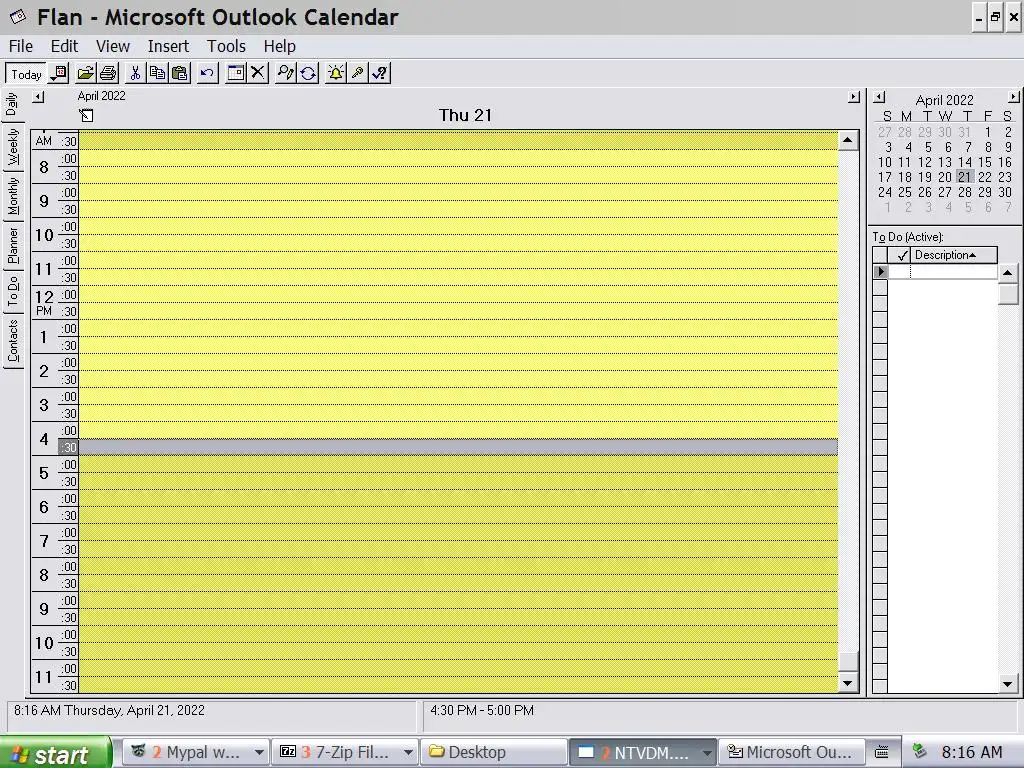
Task: Toggle the Reminder bell icon
Action: tap(336, 74)
